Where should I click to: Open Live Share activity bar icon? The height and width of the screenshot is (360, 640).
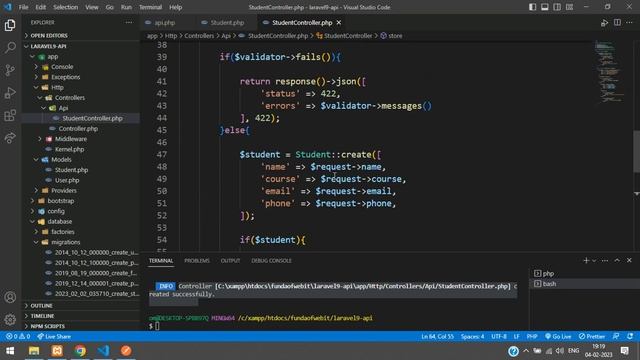10,138
